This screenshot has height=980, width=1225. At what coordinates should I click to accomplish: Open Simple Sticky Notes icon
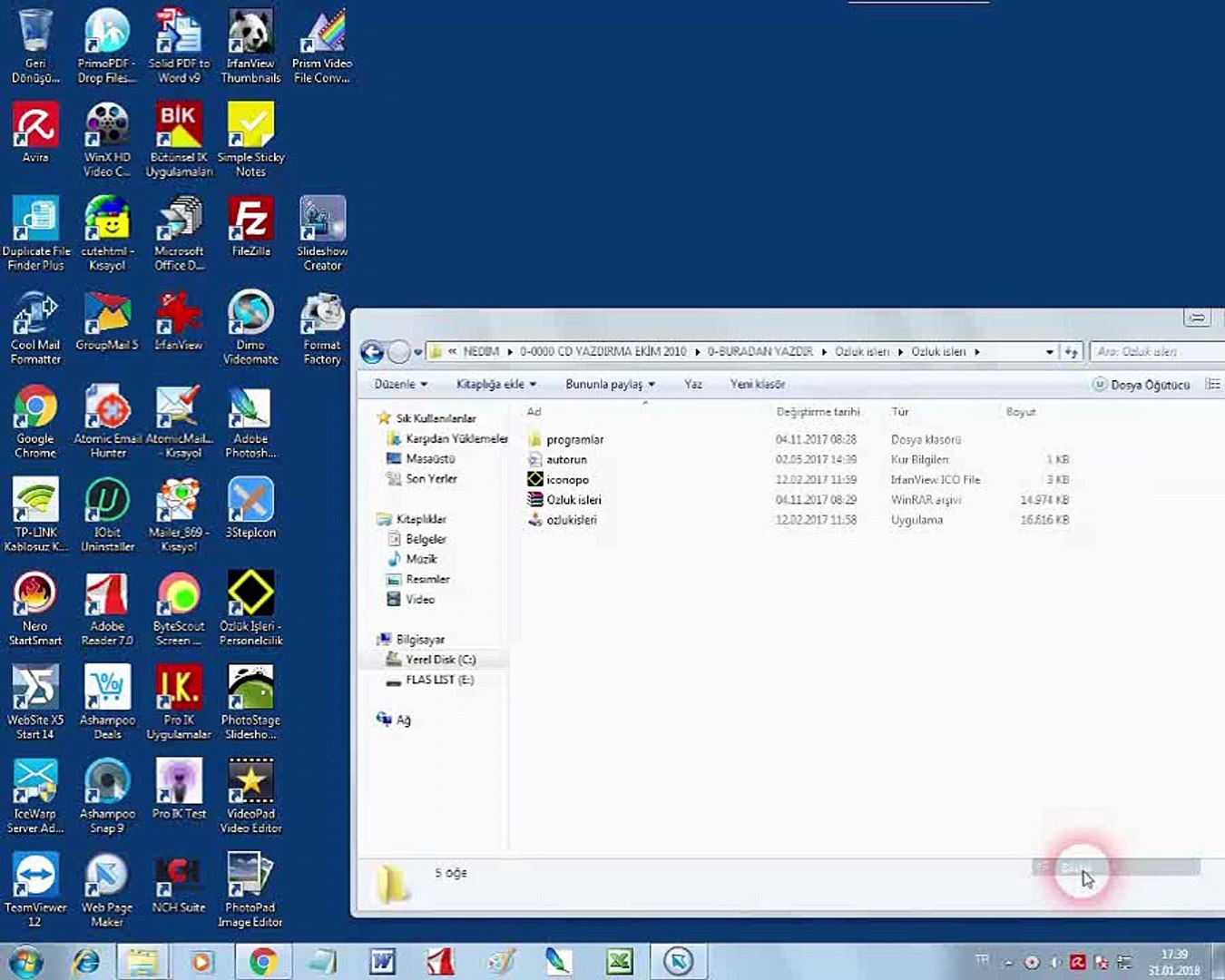(250, 140)
